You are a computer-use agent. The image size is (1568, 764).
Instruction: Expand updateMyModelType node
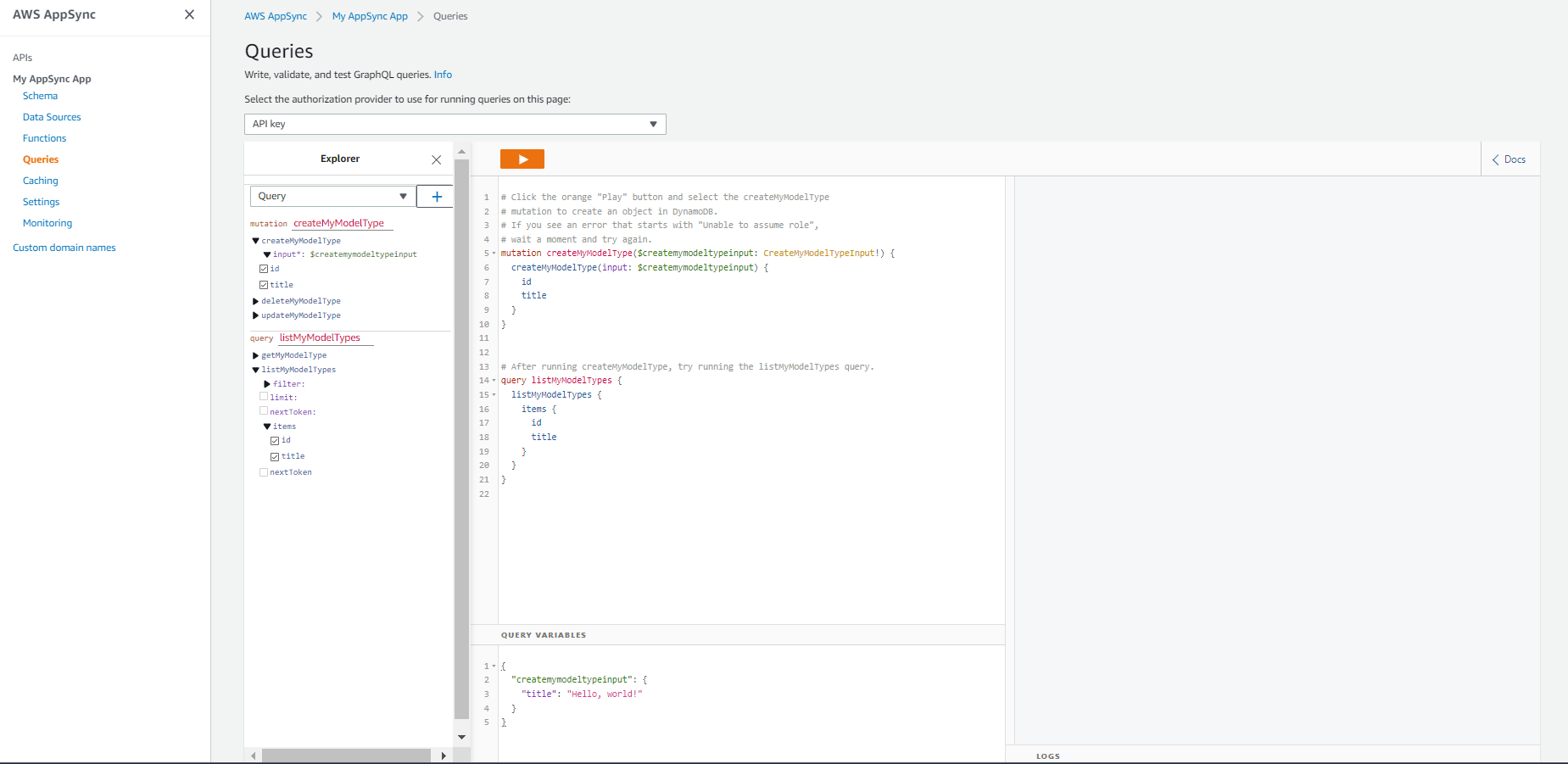click(x=255, y=315)
